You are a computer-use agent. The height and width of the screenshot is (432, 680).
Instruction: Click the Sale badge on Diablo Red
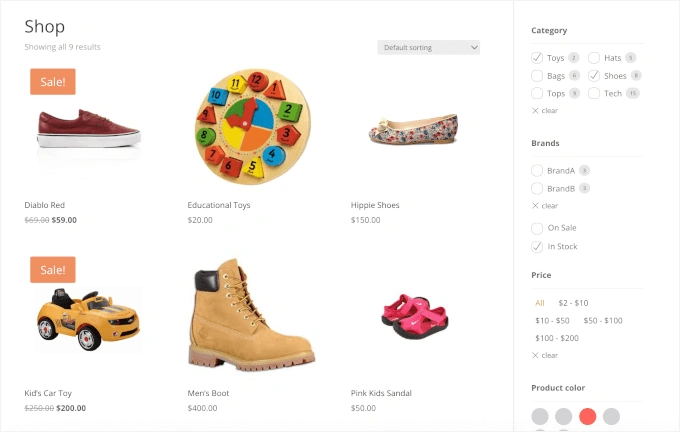click(53, 82)
